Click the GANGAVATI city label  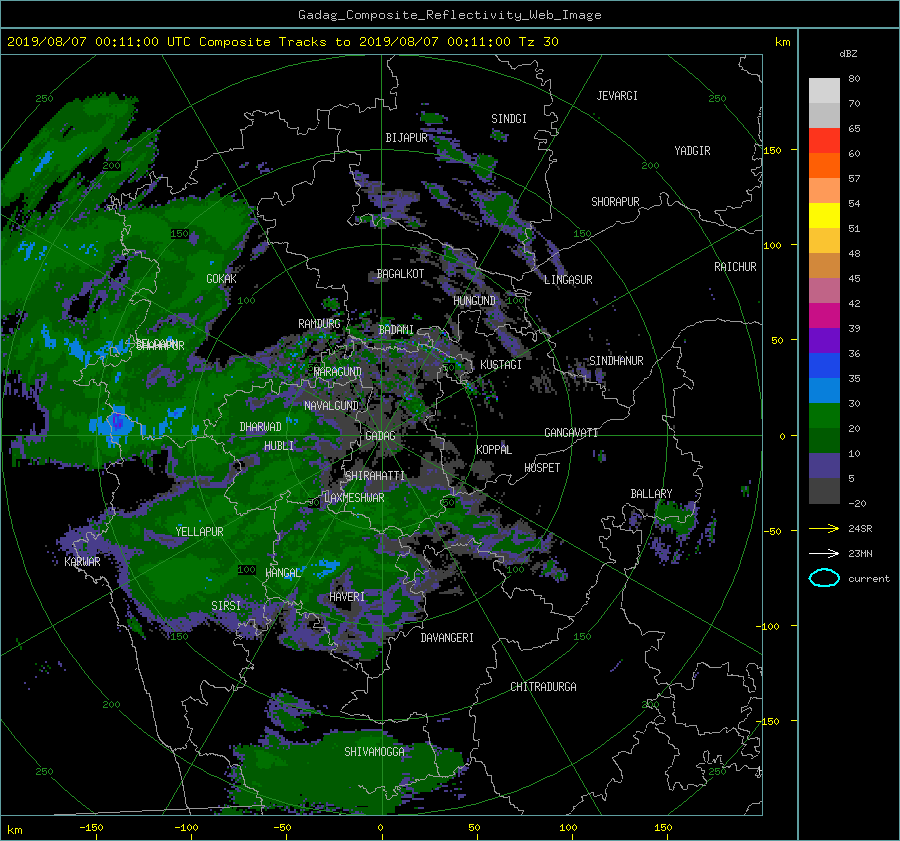pyautogui.click(x=571, y=433)
